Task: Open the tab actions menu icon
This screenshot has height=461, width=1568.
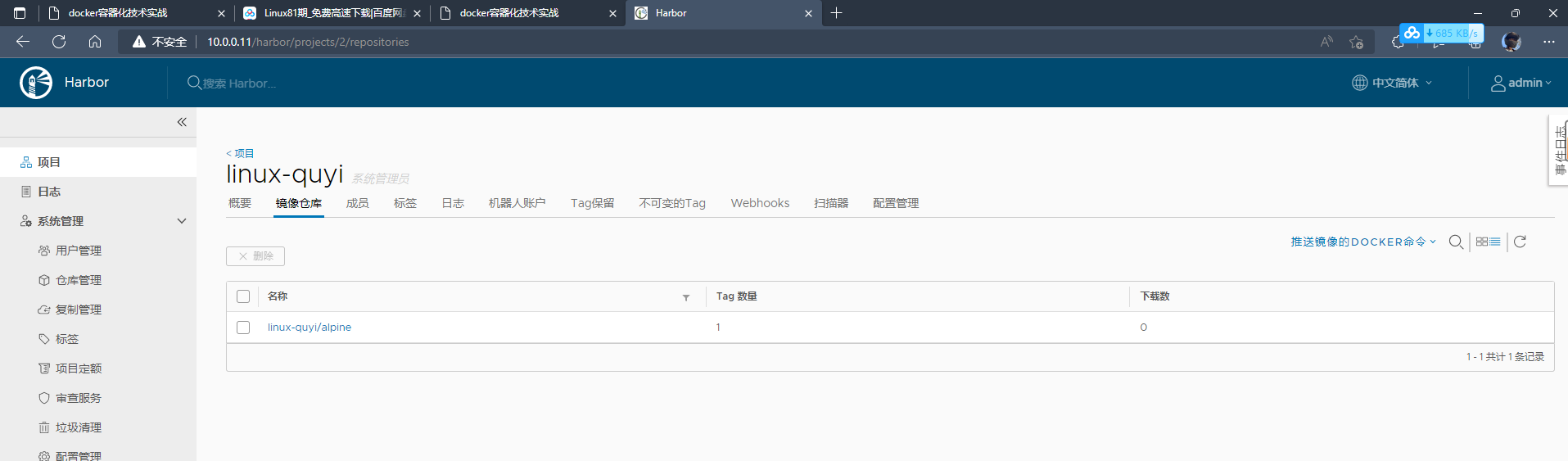Action: click(20, 13)
